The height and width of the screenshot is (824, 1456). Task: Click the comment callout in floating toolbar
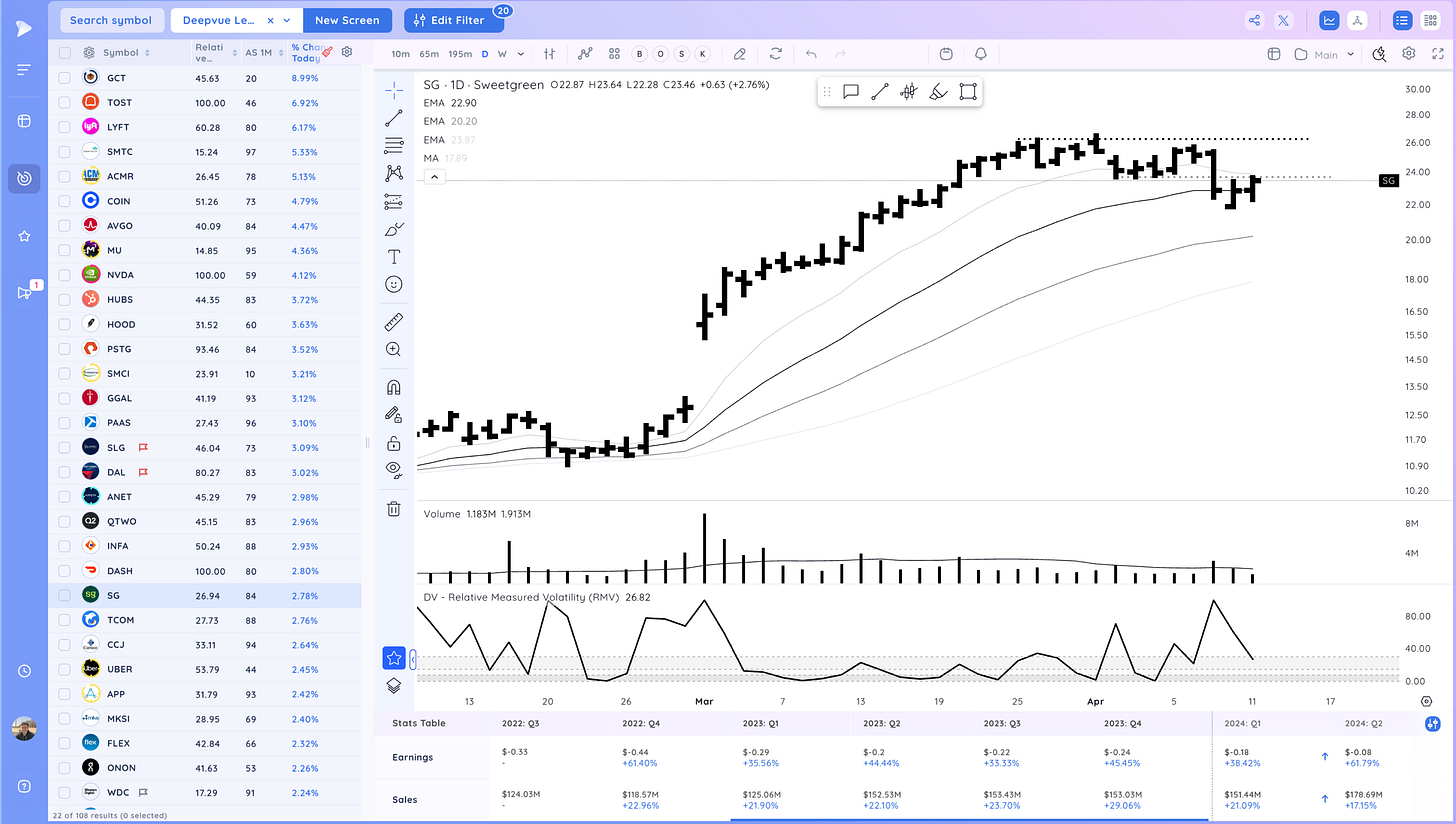click(x=851, y=92)
